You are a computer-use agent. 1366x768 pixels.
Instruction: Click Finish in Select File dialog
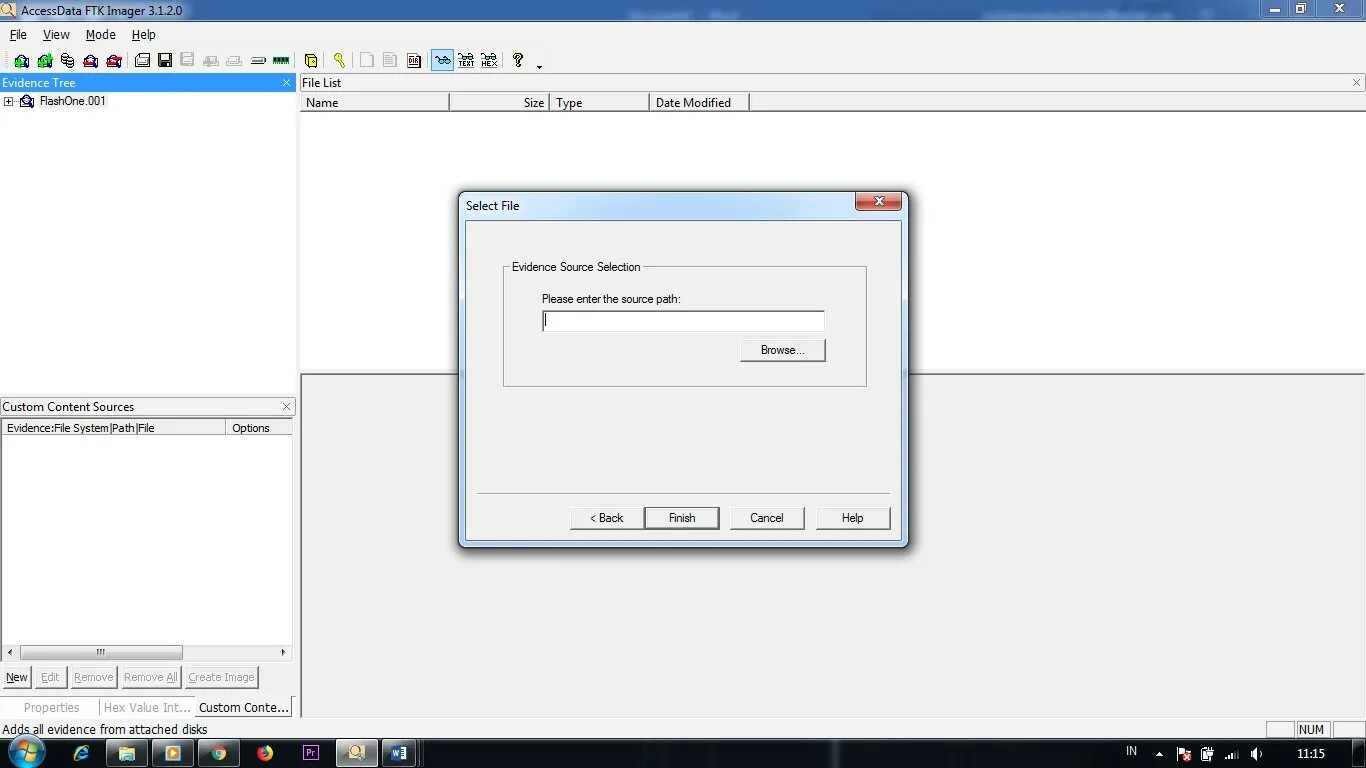tap(682, 518)
